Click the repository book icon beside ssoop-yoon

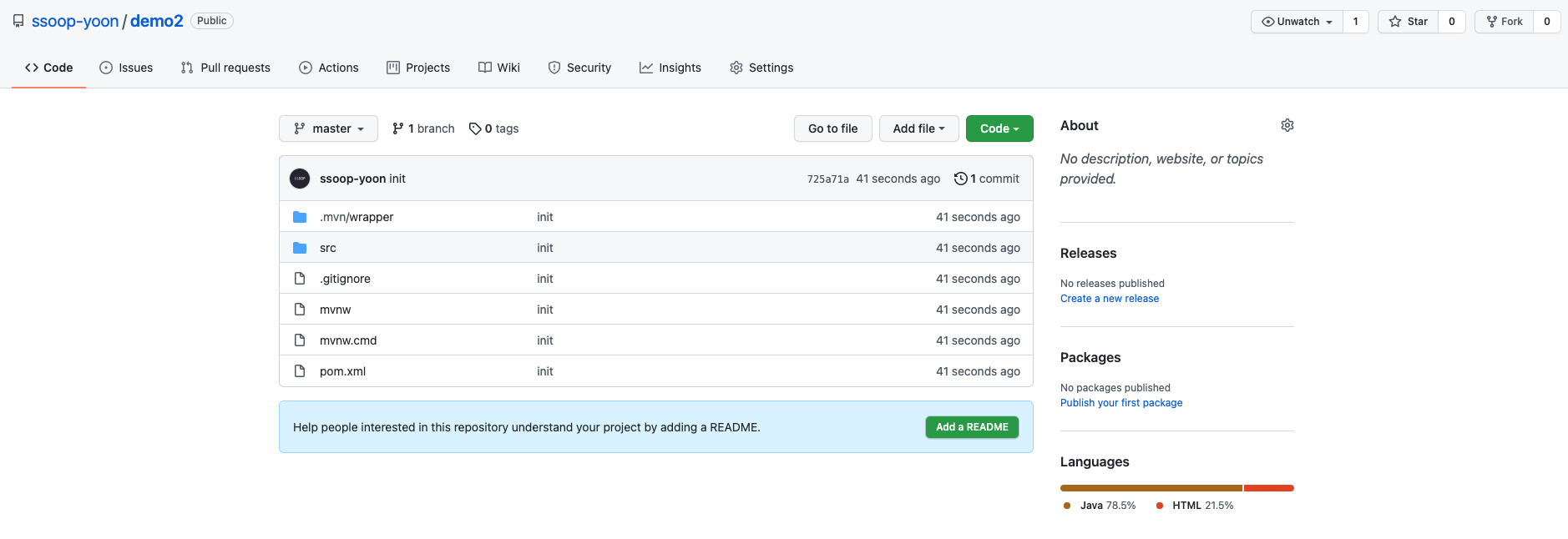[18, 21]
